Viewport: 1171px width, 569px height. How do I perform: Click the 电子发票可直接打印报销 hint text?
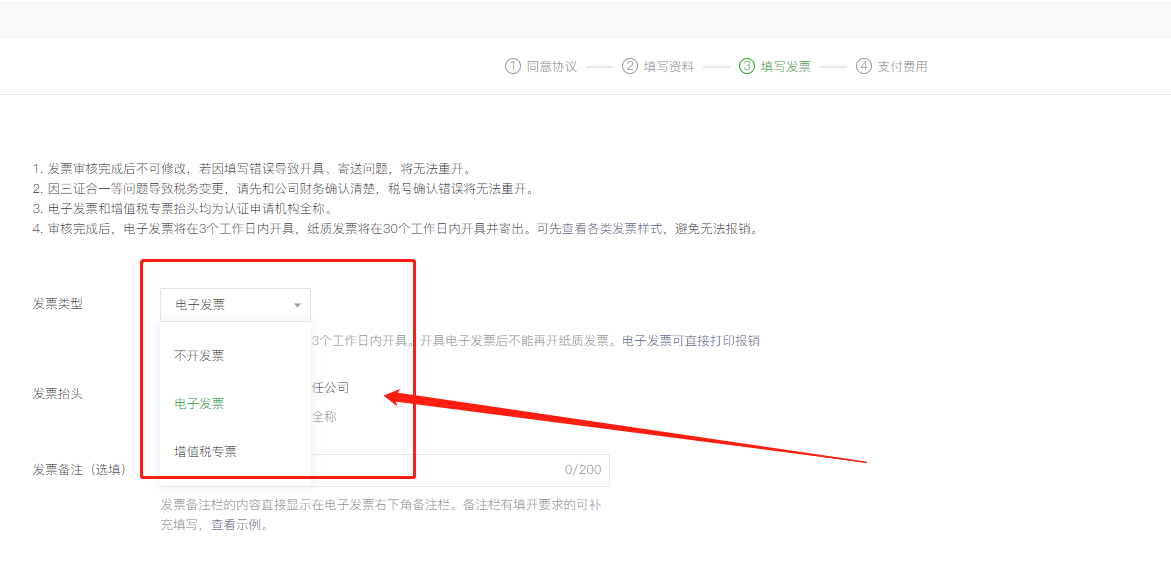pyautogui.click(x=692, y=341)
